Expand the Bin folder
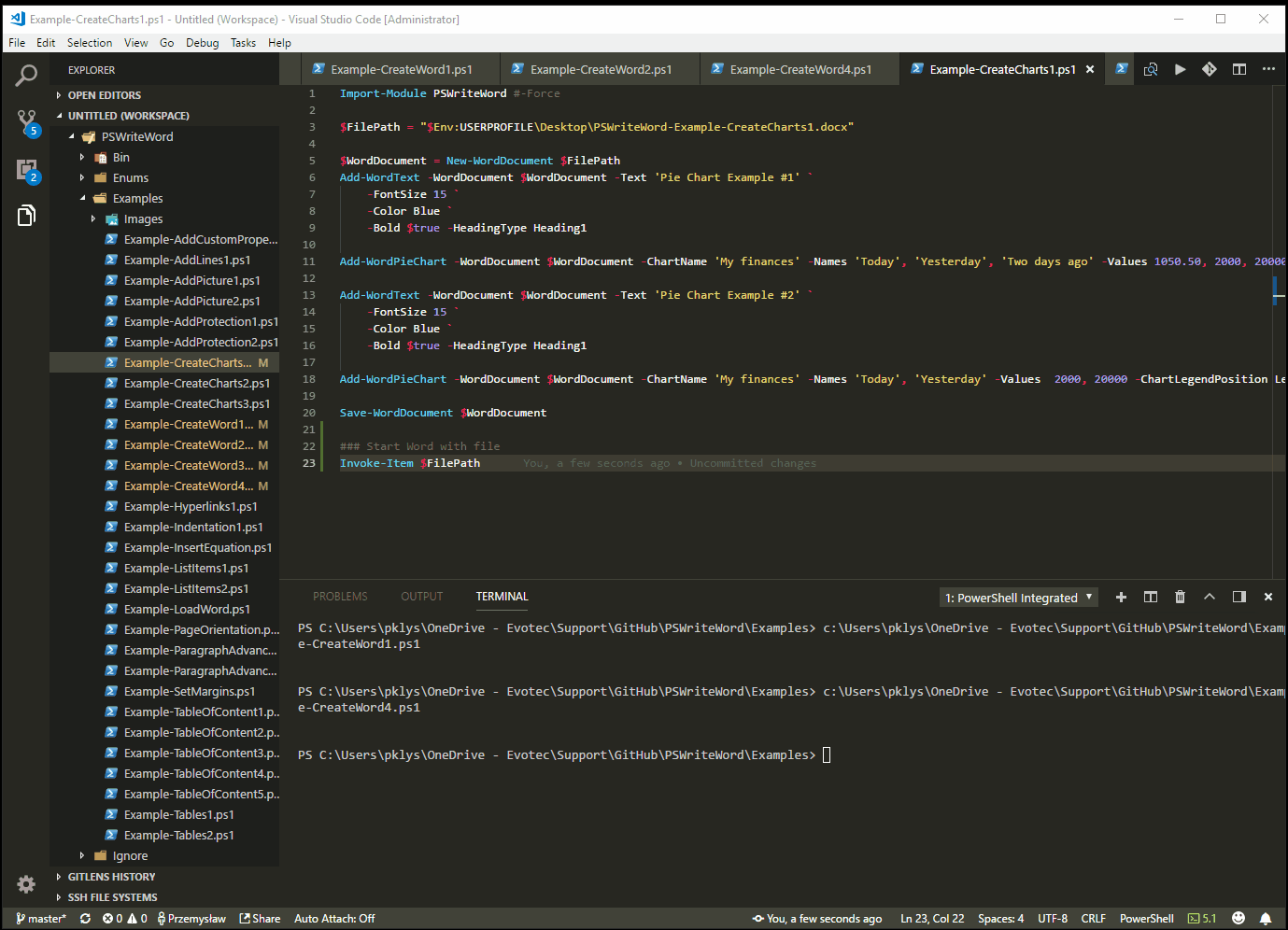1288x930 pixels. [x=120, y=157]
